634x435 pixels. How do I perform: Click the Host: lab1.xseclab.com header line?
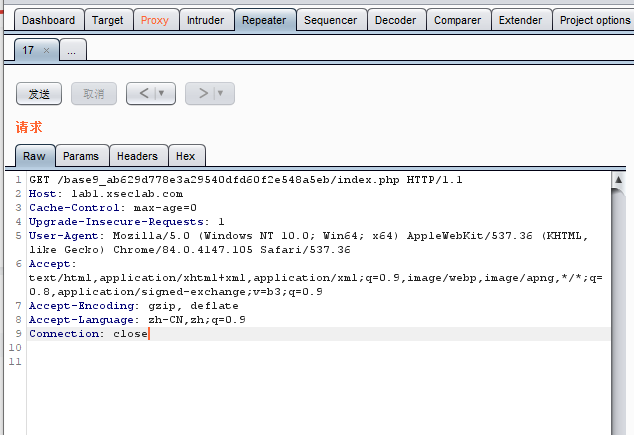[x=106, y=194]
